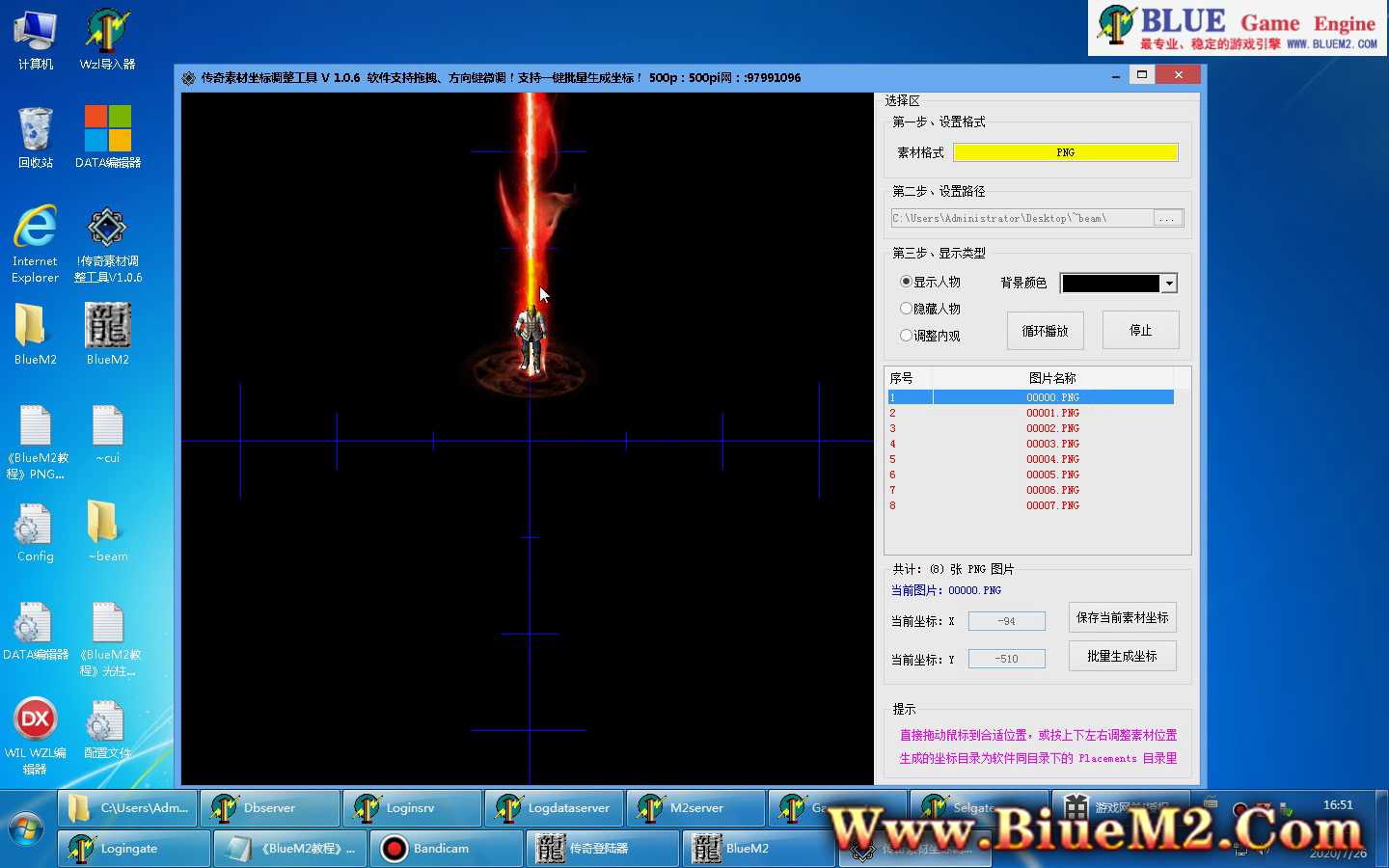Open the BlueM2 dragon application icon on the desktop
Image resolution: width=1389 pixels, height=868 pixels.
pyautogui.click(x=107, y=334)
